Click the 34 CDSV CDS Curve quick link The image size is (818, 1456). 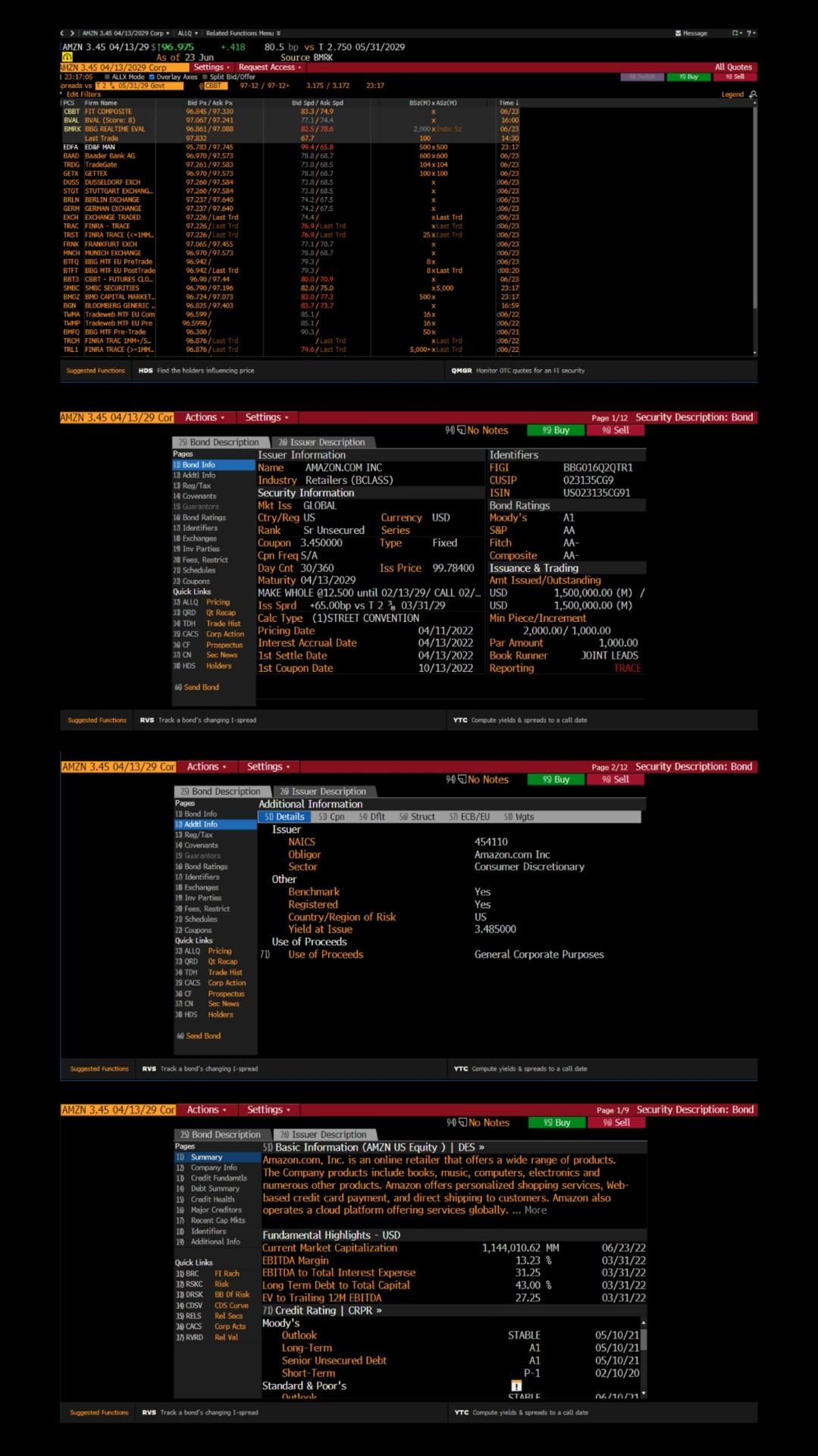pos(212,1305)
